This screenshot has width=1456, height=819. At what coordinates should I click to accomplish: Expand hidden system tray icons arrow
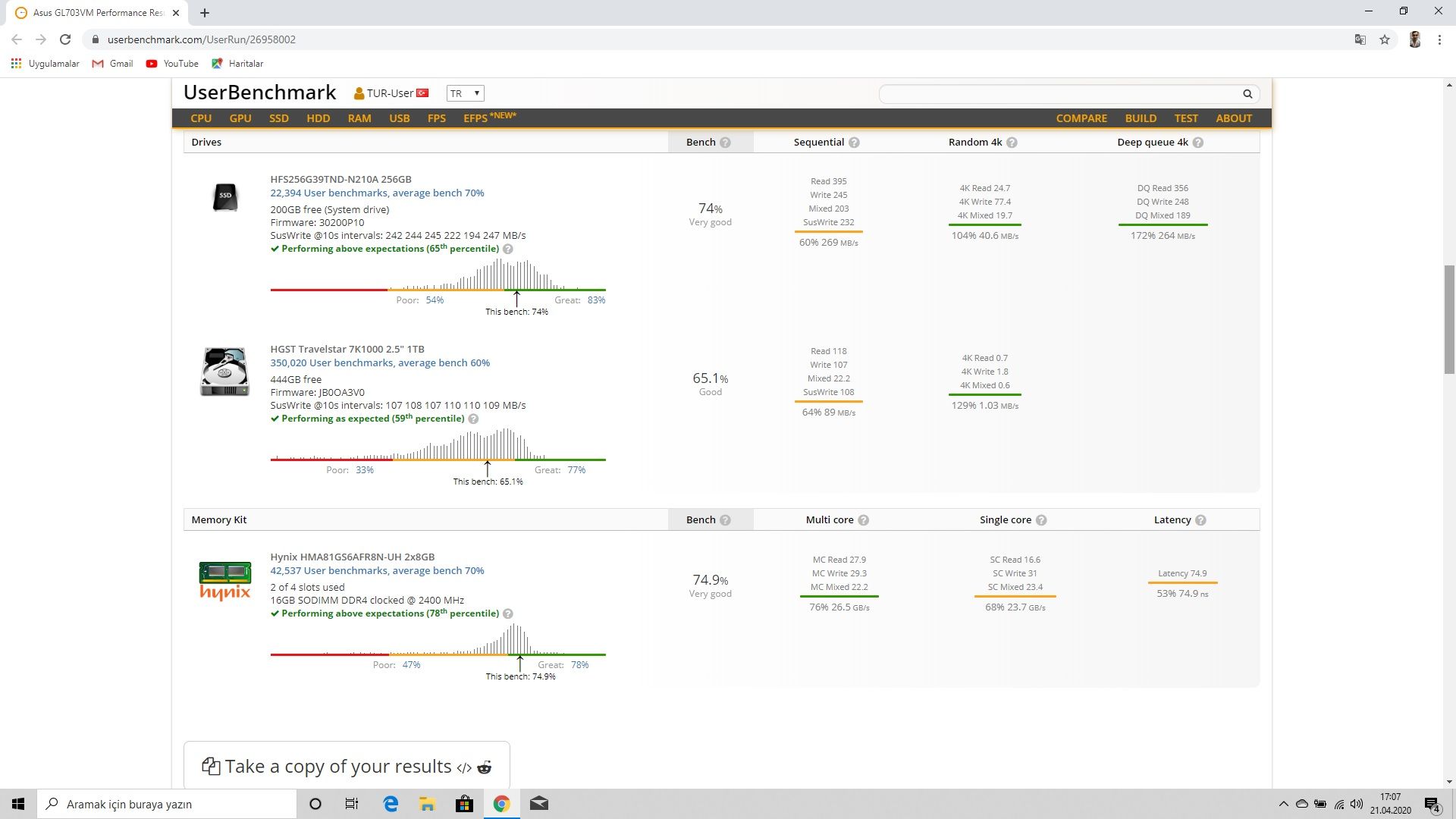click(1283, 804)
